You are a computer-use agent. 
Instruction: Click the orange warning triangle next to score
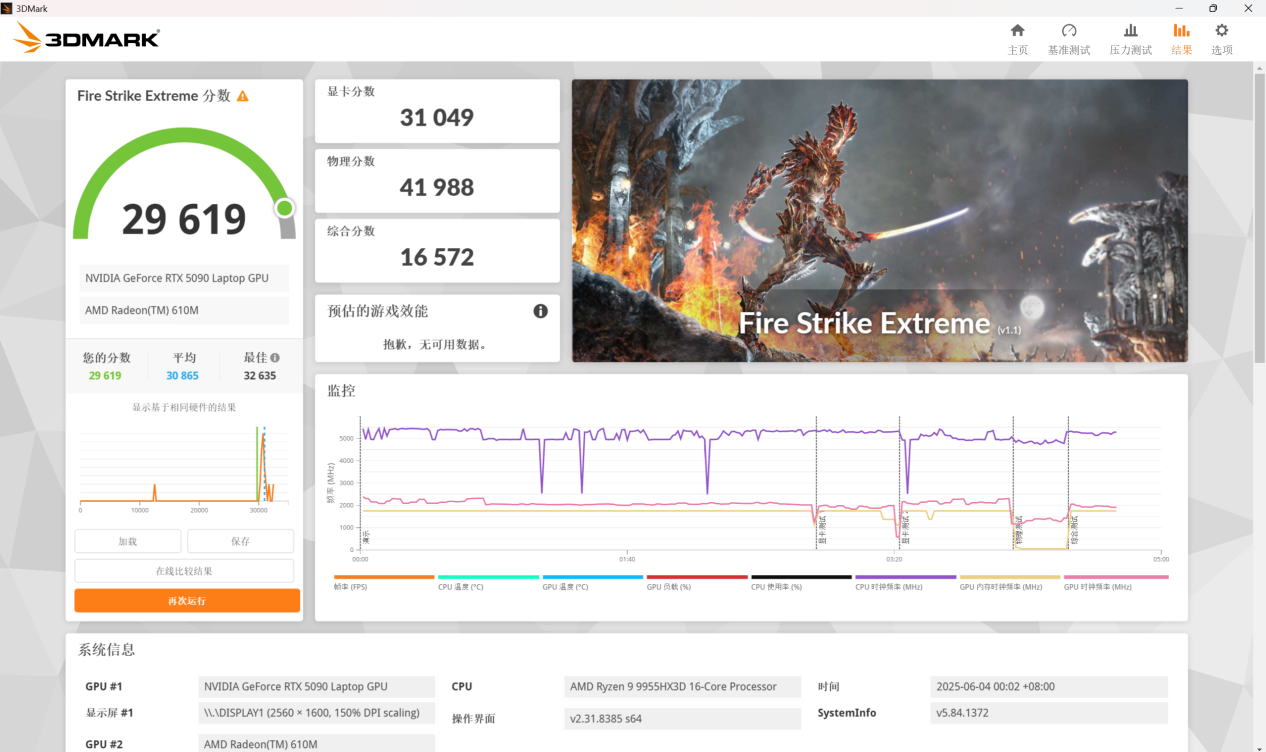(242, 96)
